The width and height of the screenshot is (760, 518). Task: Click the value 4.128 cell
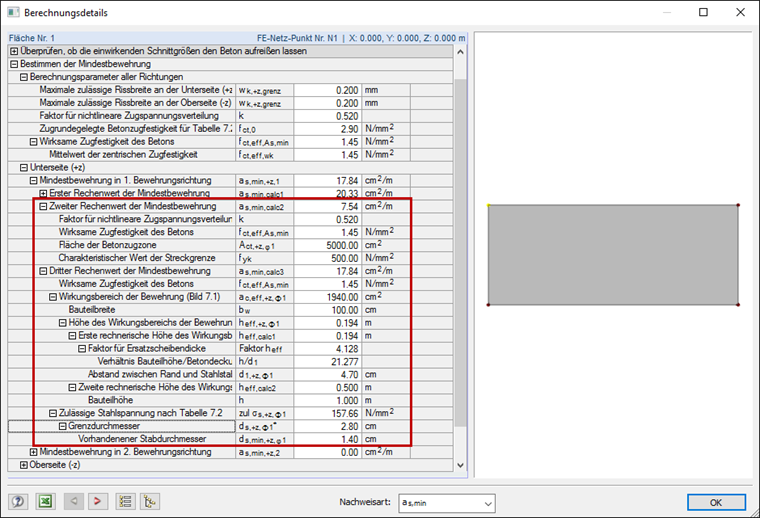pyautogui.click(x=328, y=348)
